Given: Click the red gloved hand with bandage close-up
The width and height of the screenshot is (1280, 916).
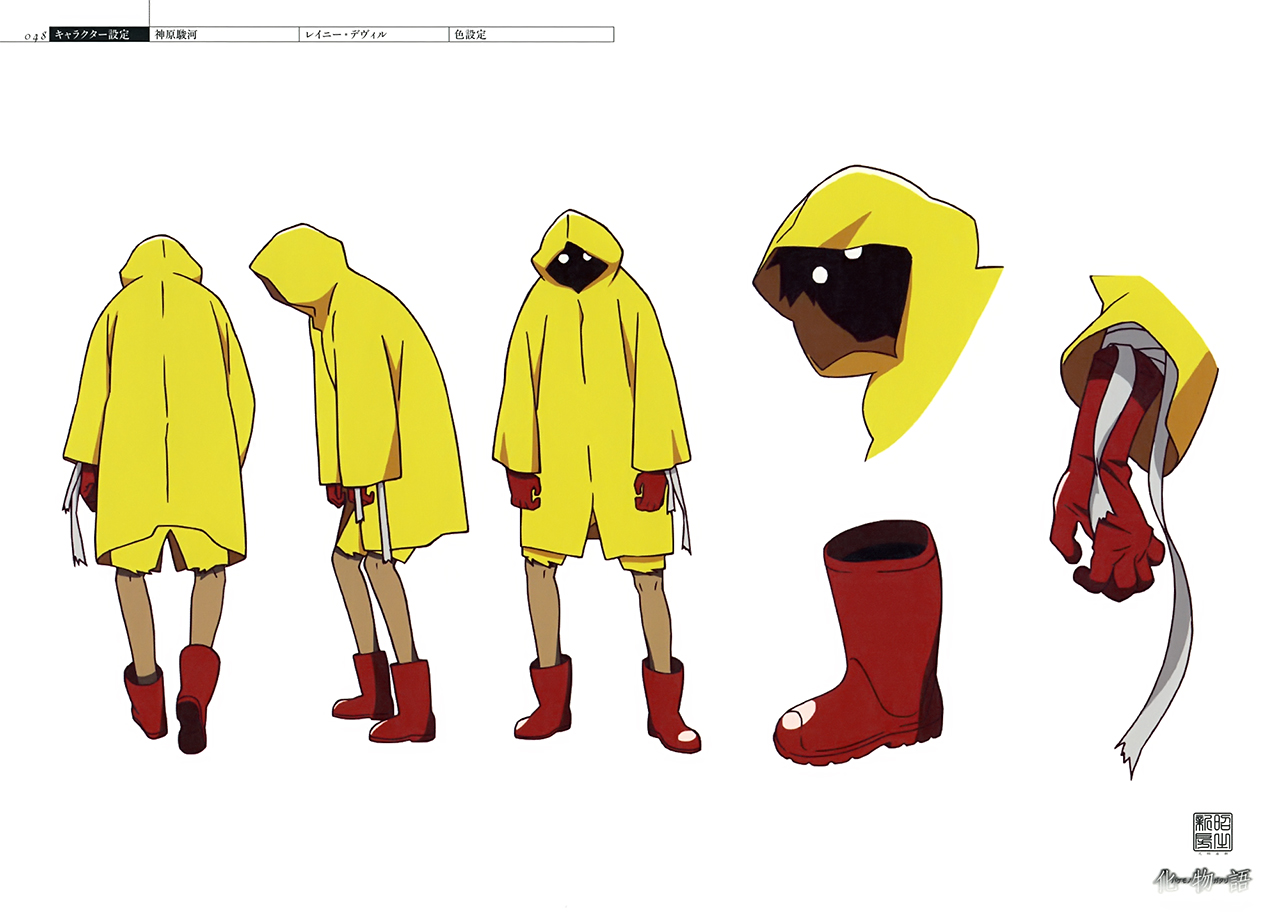Looking at the screenshot, I should point(1133,526).
